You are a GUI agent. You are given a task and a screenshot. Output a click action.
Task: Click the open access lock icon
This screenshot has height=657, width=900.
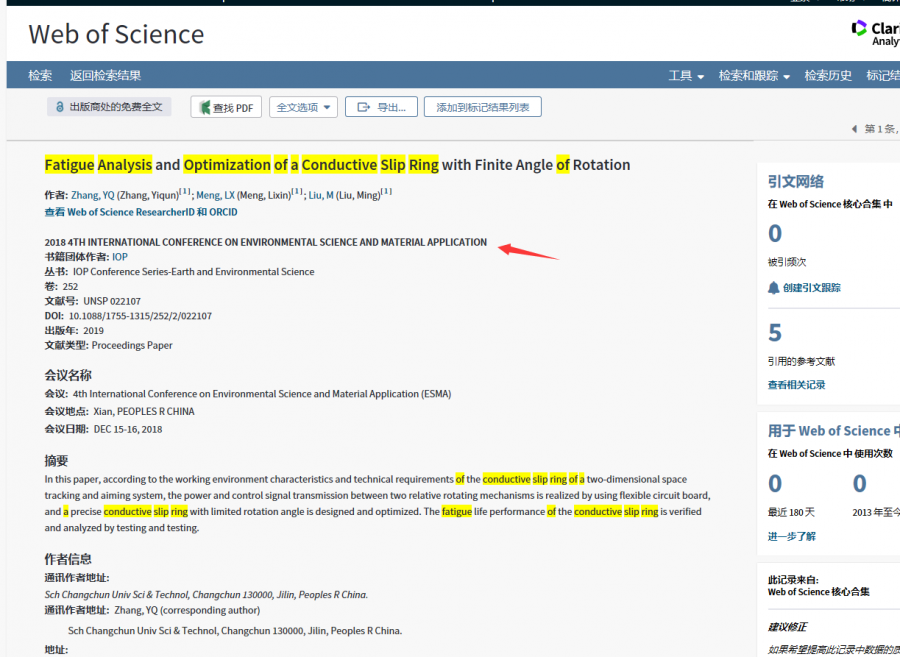tap(59, 107)
